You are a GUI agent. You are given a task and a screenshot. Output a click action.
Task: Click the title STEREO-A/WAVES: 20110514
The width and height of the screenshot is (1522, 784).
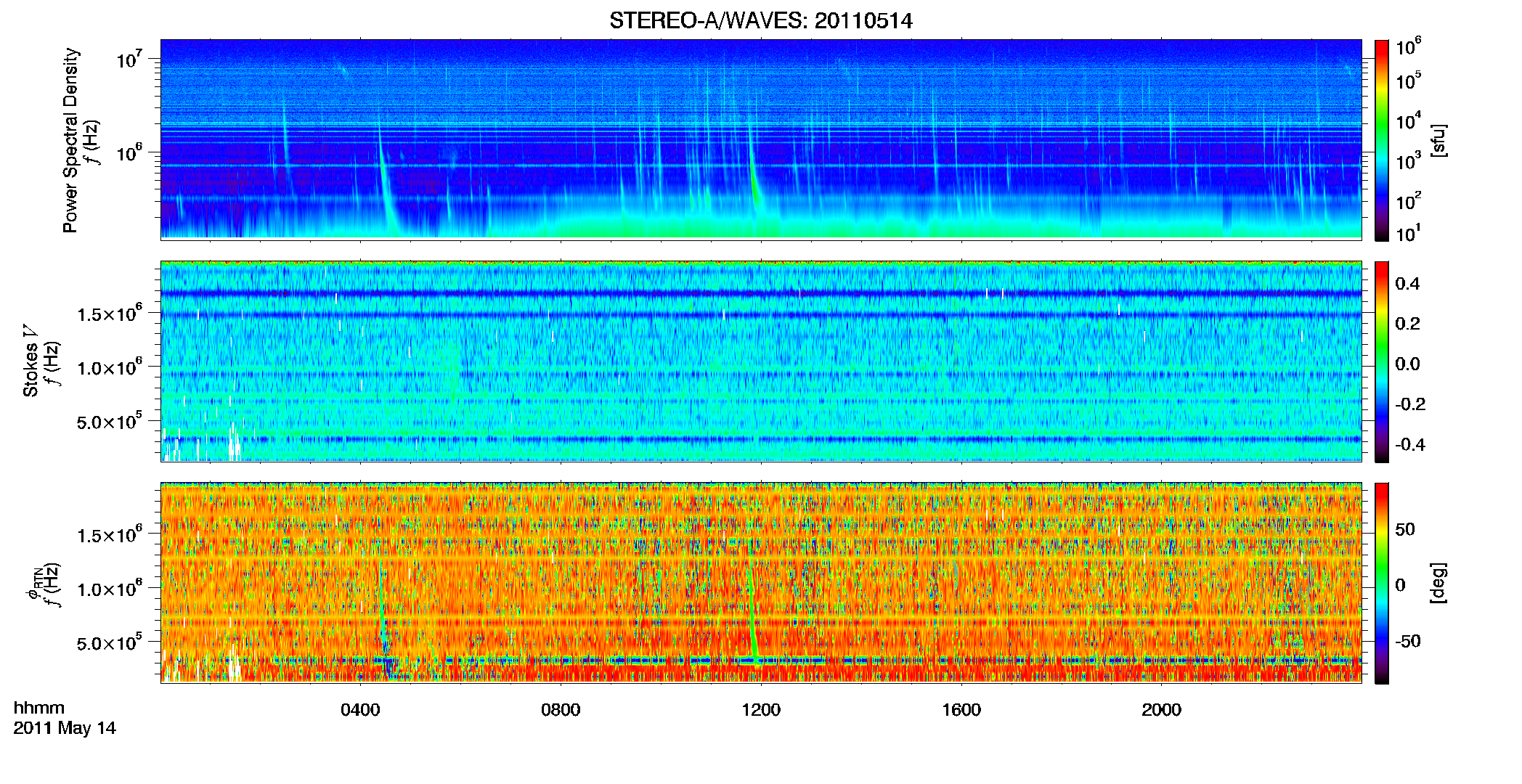pos(761,21)
